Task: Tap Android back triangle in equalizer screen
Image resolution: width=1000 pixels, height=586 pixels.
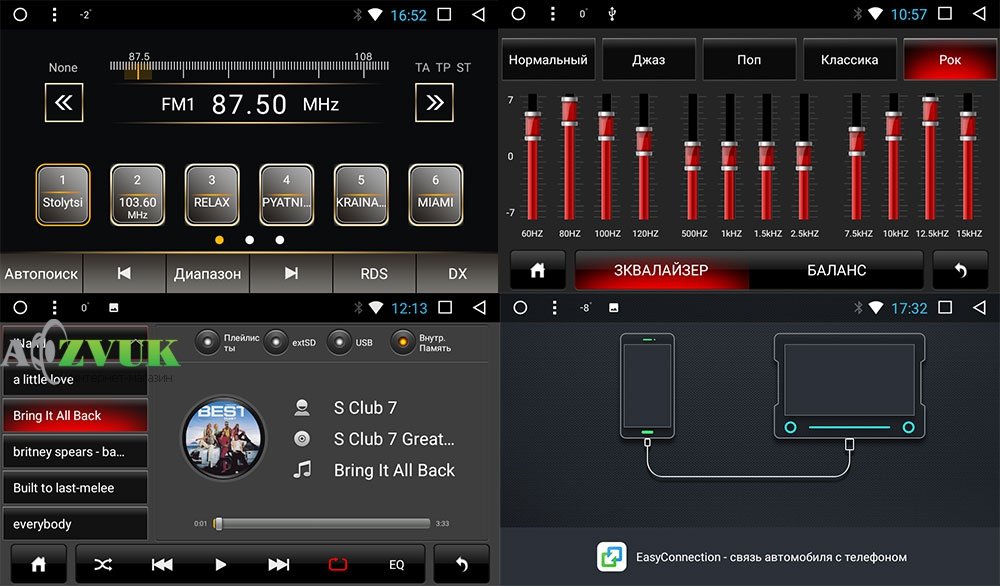Action: coord(979,13)
